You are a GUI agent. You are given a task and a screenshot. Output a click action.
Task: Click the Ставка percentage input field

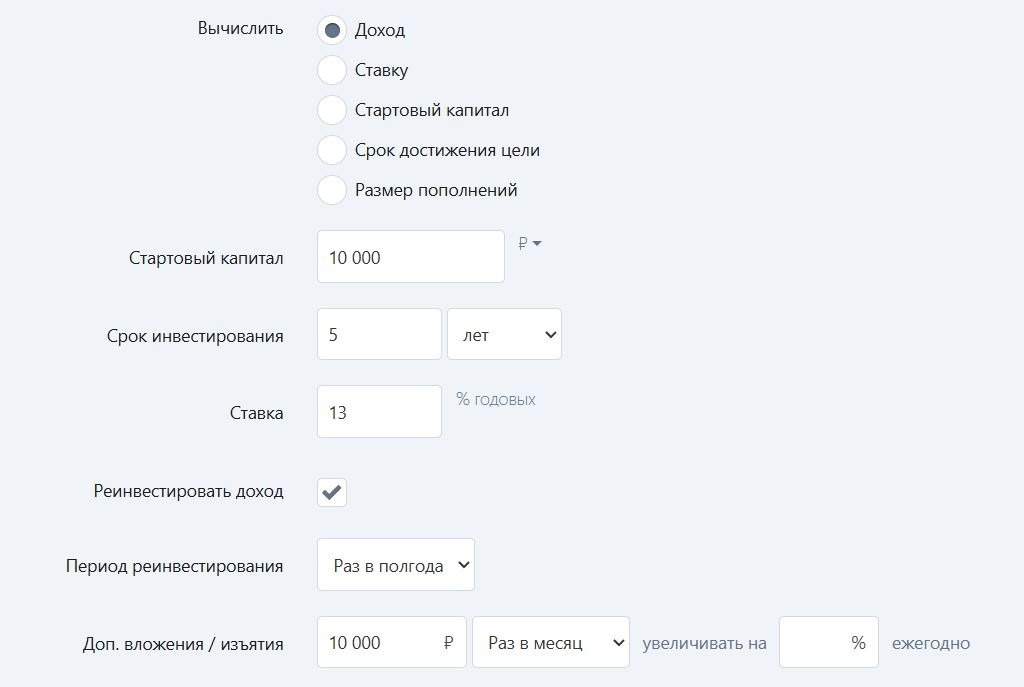coord(379,411)
